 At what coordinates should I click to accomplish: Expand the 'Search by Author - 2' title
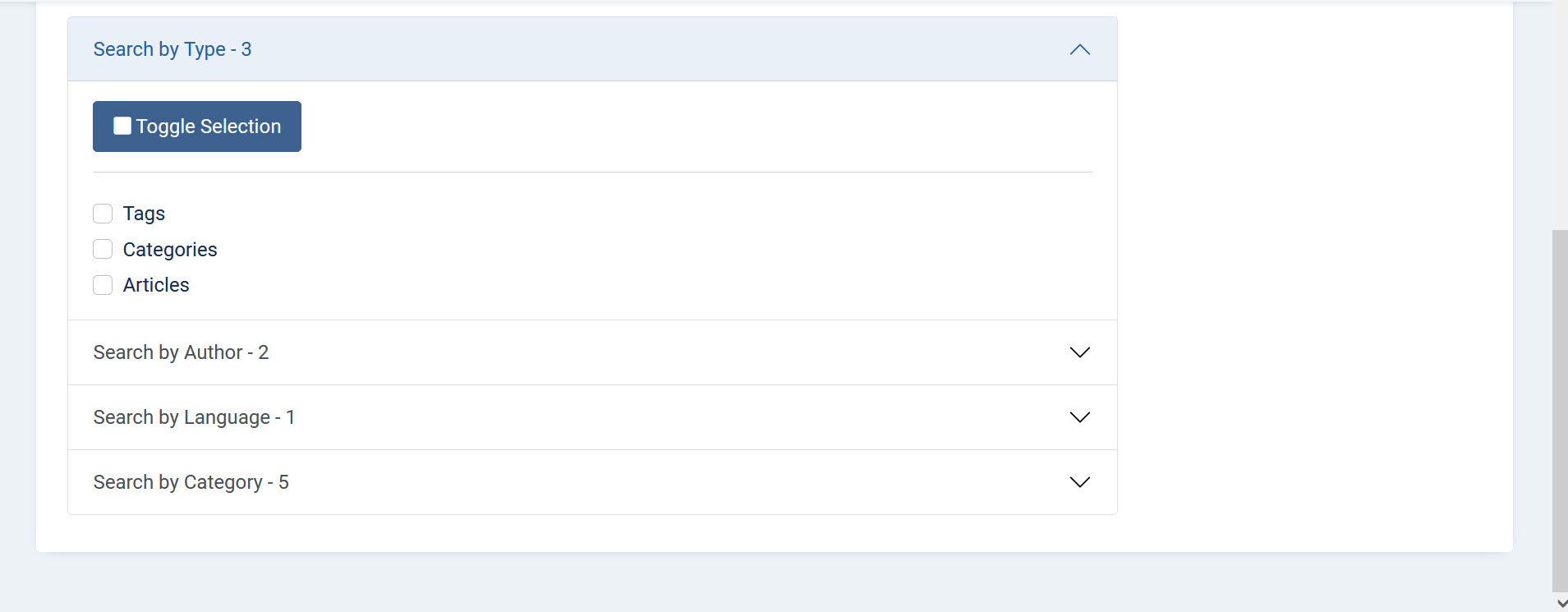(181, 352)
